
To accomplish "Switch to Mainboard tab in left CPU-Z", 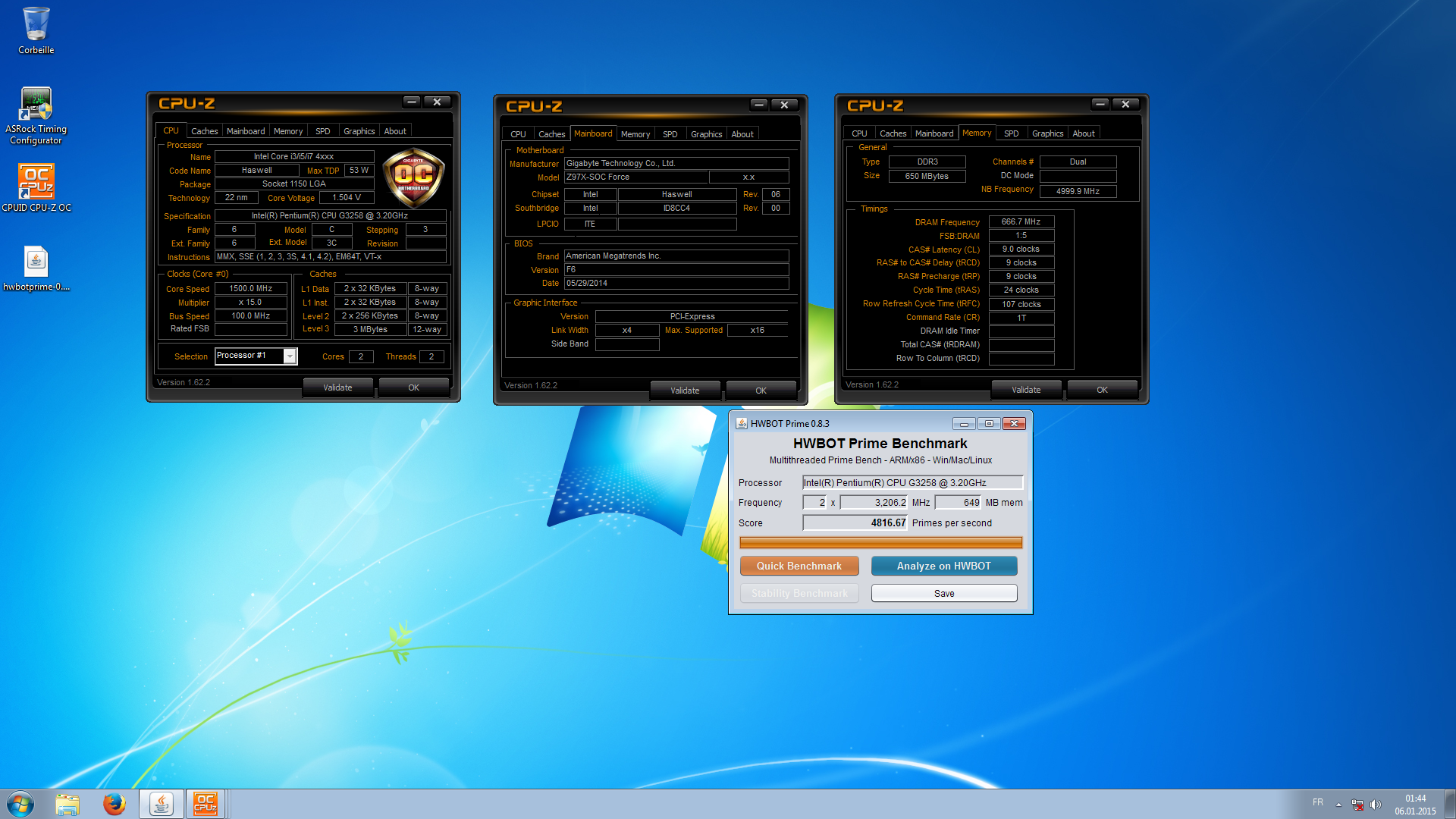I will click(246, 131).
